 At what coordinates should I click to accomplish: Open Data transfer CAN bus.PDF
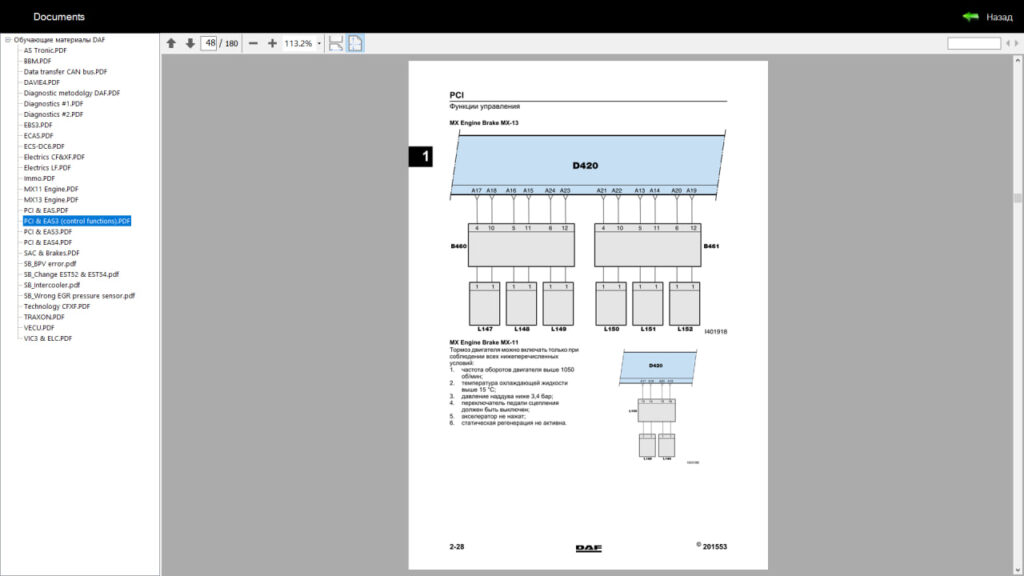tap(65, 72)
